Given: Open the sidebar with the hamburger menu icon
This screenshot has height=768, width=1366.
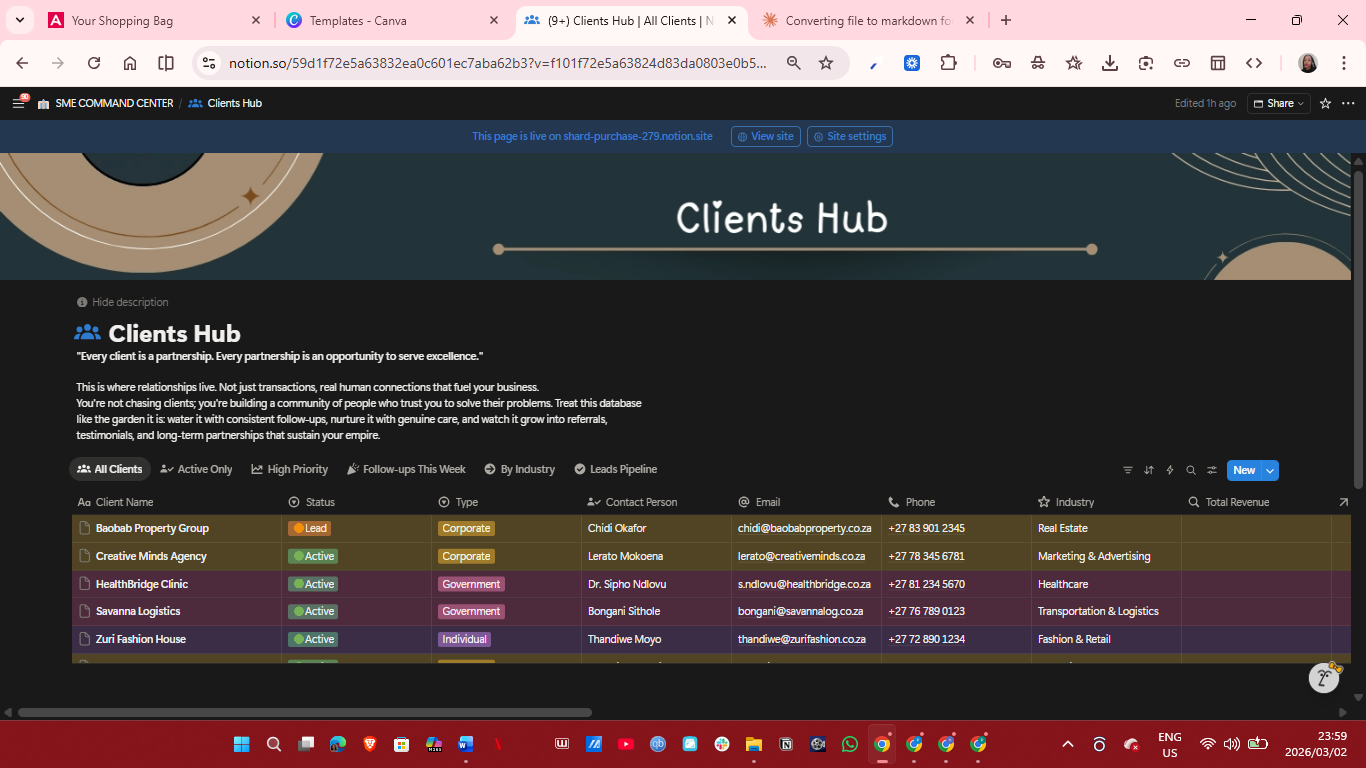Looking at the screenshot, I should click(x=18, y=102).
